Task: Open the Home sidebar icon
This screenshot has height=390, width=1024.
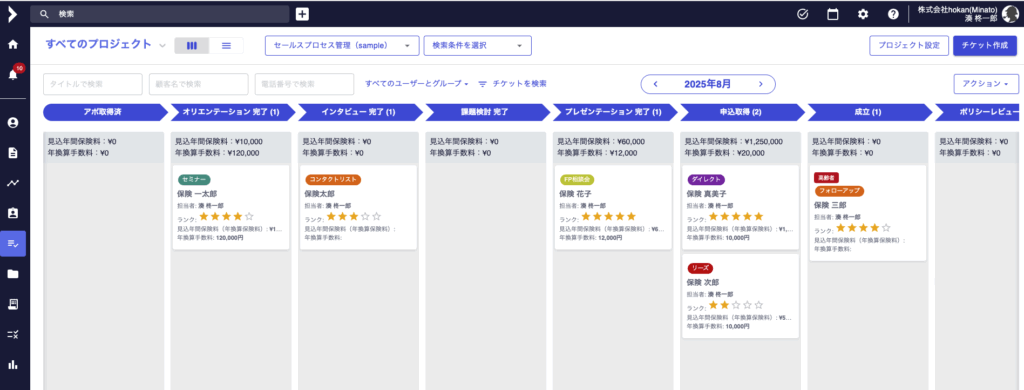Action: (x=13, y=45)
